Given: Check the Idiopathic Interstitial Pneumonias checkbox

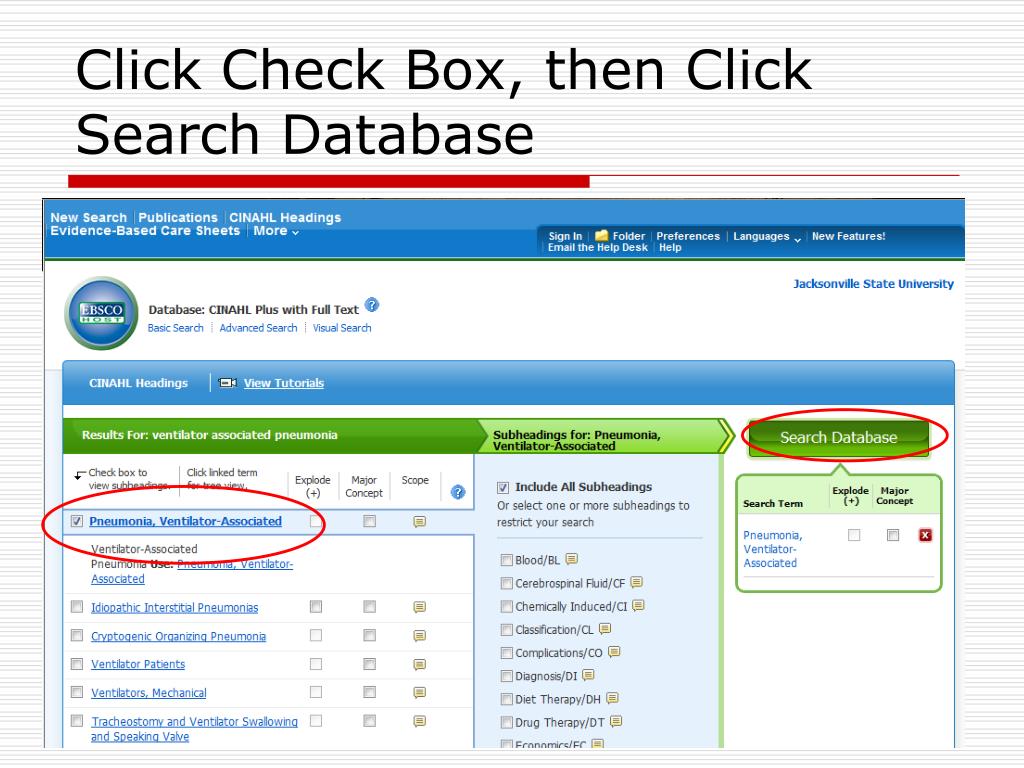Looking at the screenshot, I should (x=77, y=607).
